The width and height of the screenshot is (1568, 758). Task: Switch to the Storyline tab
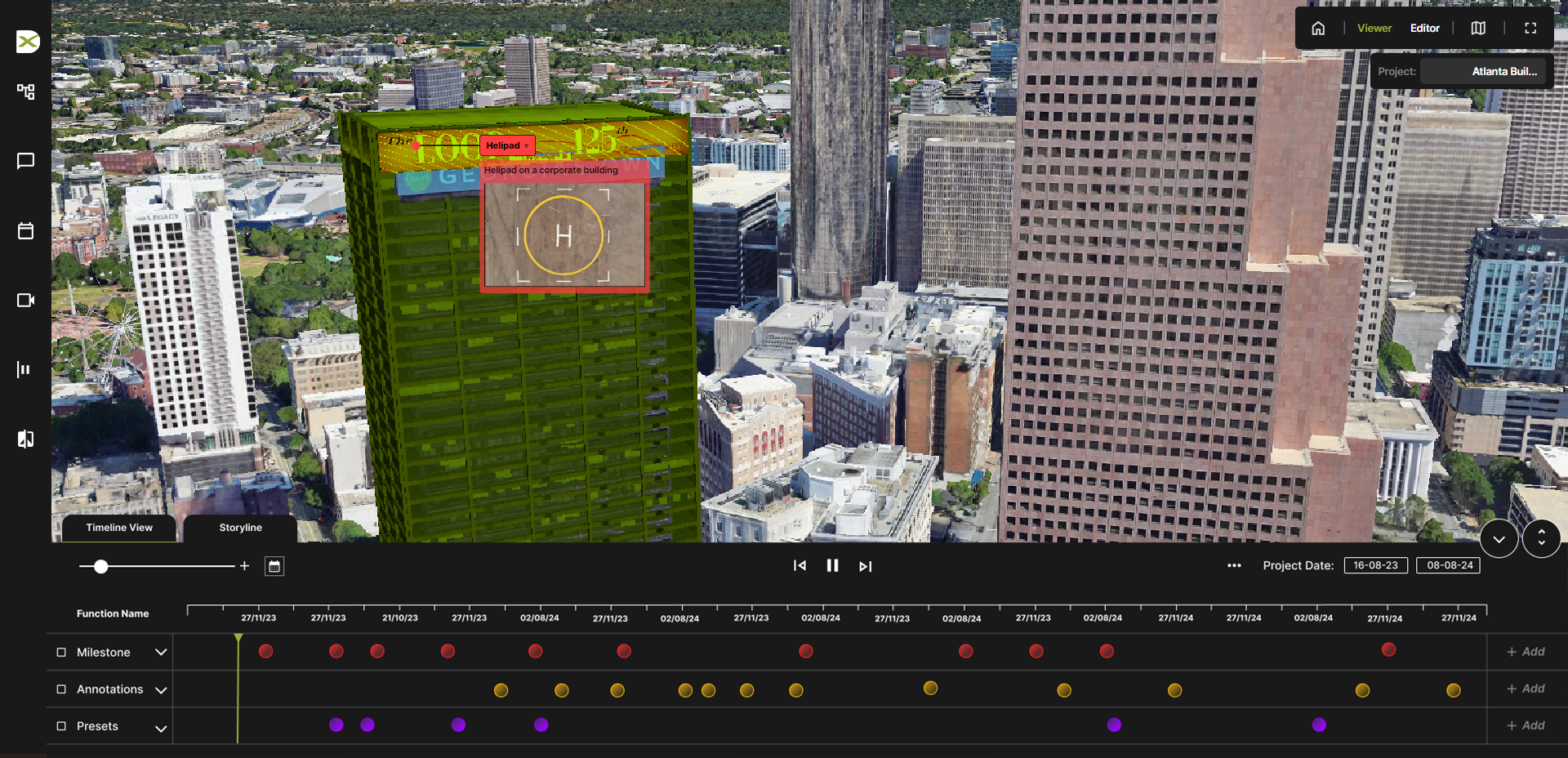point(240,528)
